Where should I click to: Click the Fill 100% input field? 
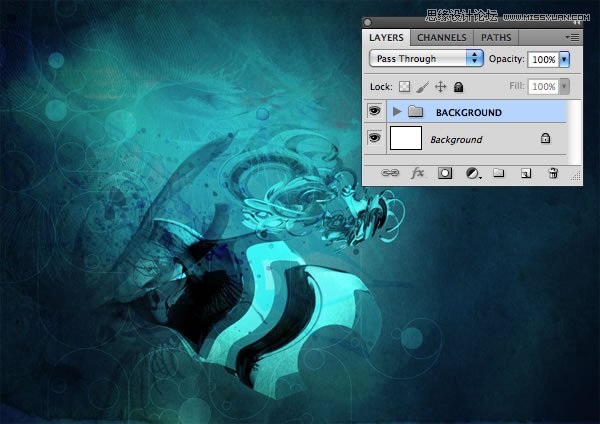coord(543,86)
